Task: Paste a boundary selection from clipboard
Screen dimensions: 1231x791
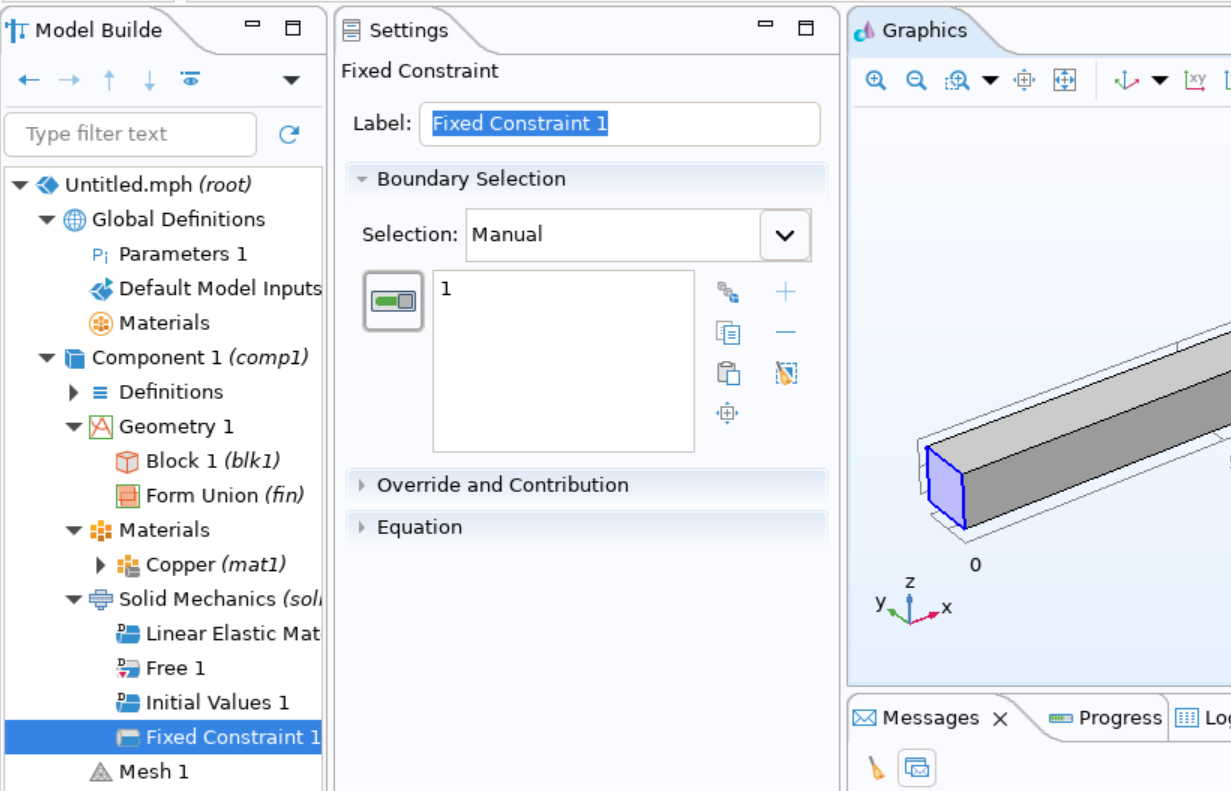Action: point(728,372)
